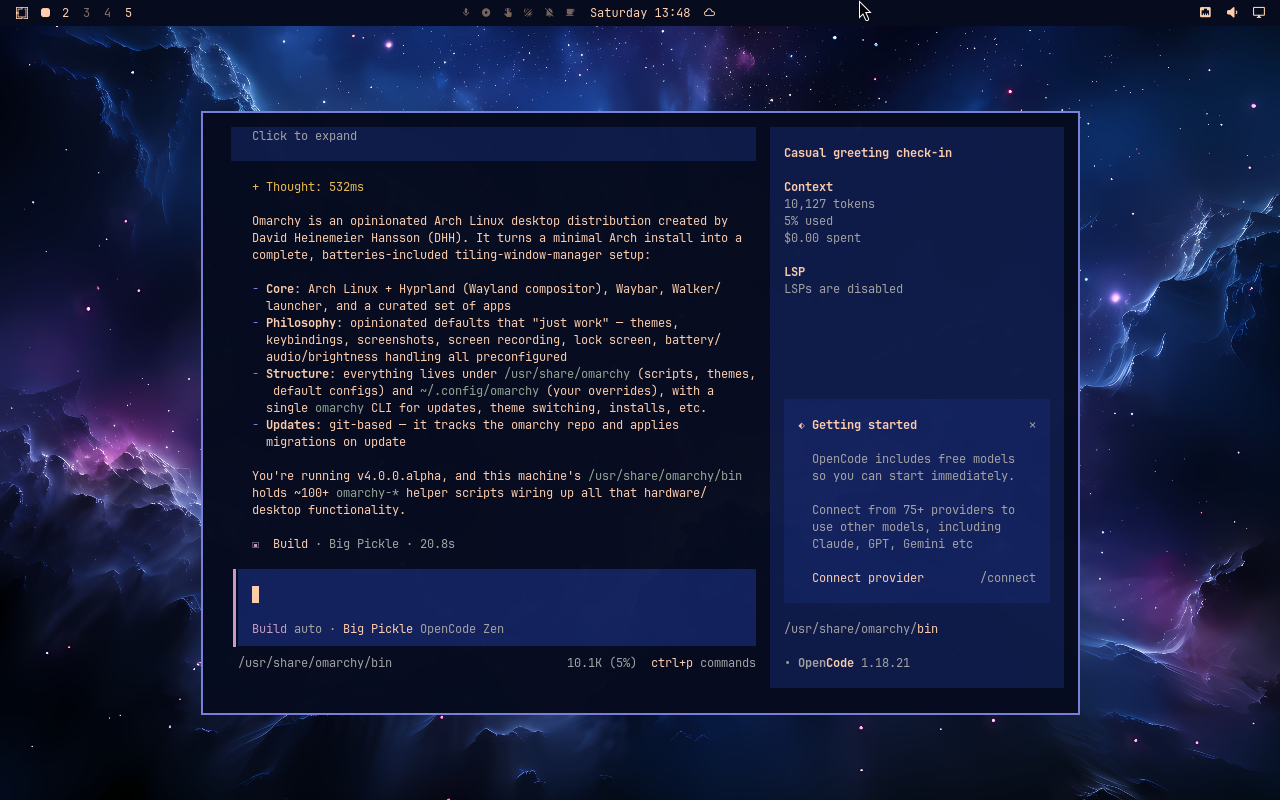Click the Getting started bullet icon
The width and height of the screenshot is (1280, 800).
click(801, 426)
